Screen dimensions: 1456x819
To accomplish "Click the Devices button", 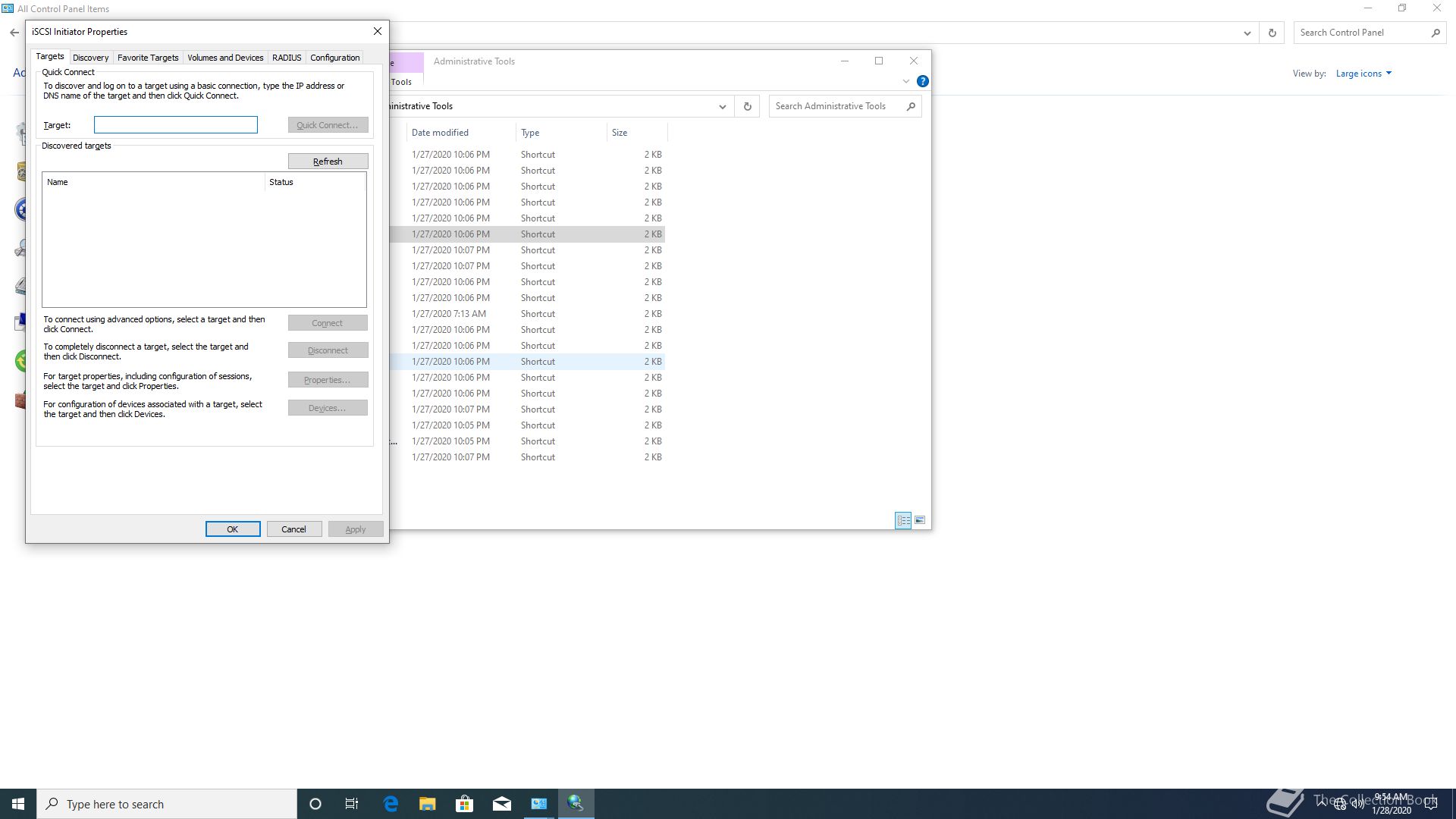I will 328,408.
